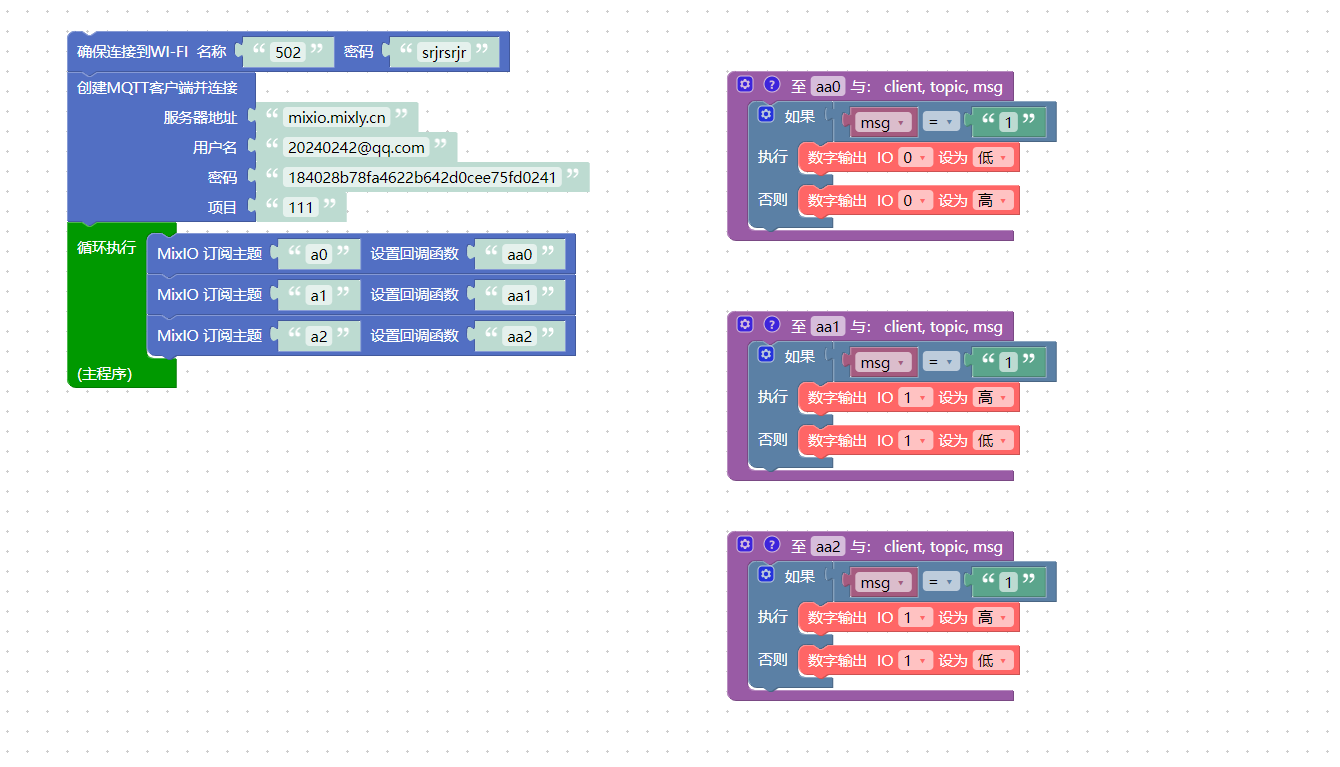
Task: Edit function name aa2 in definition header
Action: (x=828, y=547)
